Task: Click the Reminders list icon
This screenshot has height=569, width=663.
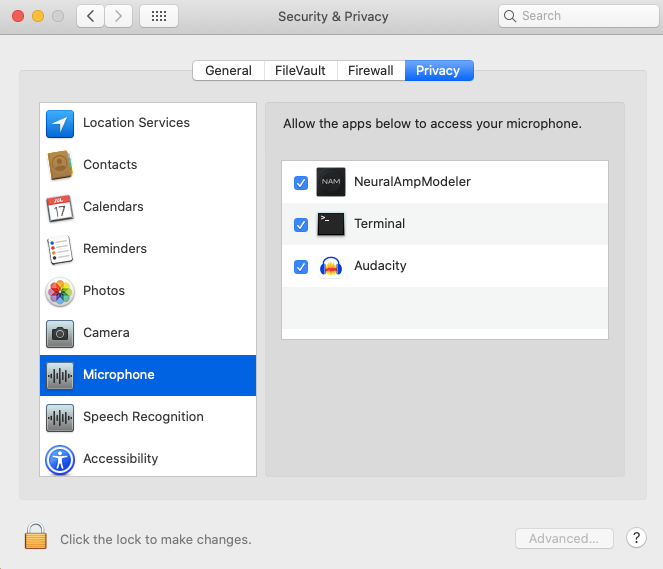Action: point(60,249)
